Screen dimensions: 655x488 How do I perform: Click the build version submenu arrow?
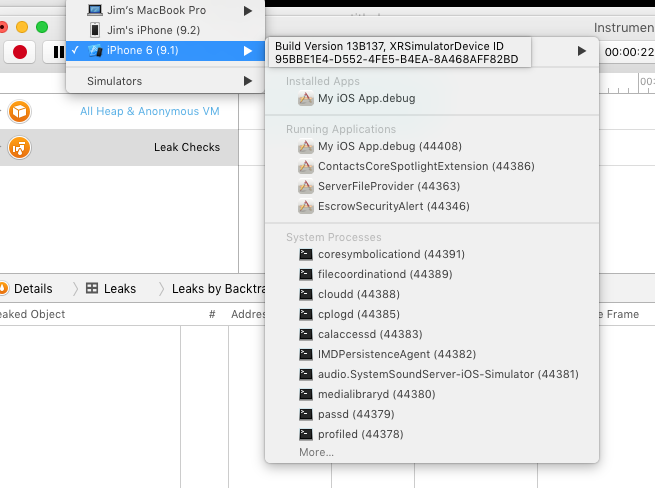(581, 51)
